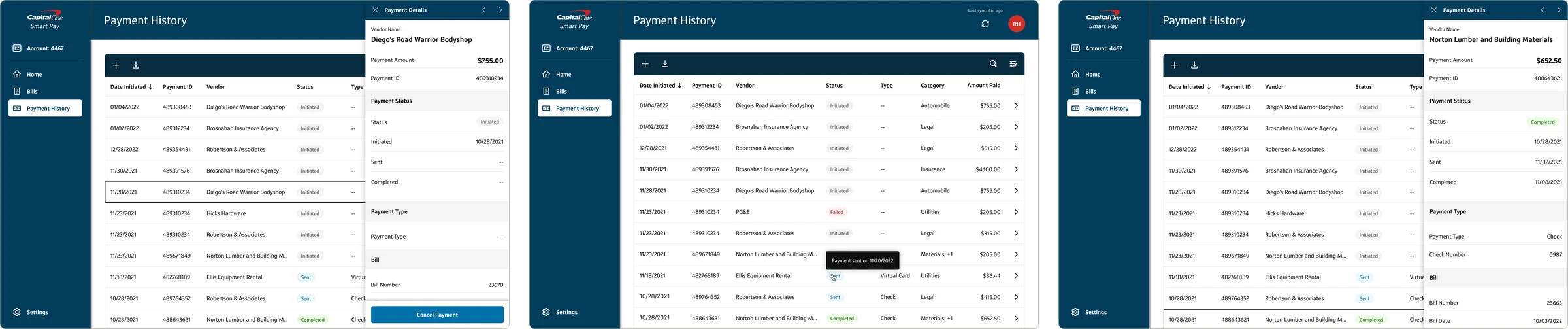1568x329 pixels.
Task: Expand the 01/04/2022 $755.00 row chevron
Action: coord(1016,105)
